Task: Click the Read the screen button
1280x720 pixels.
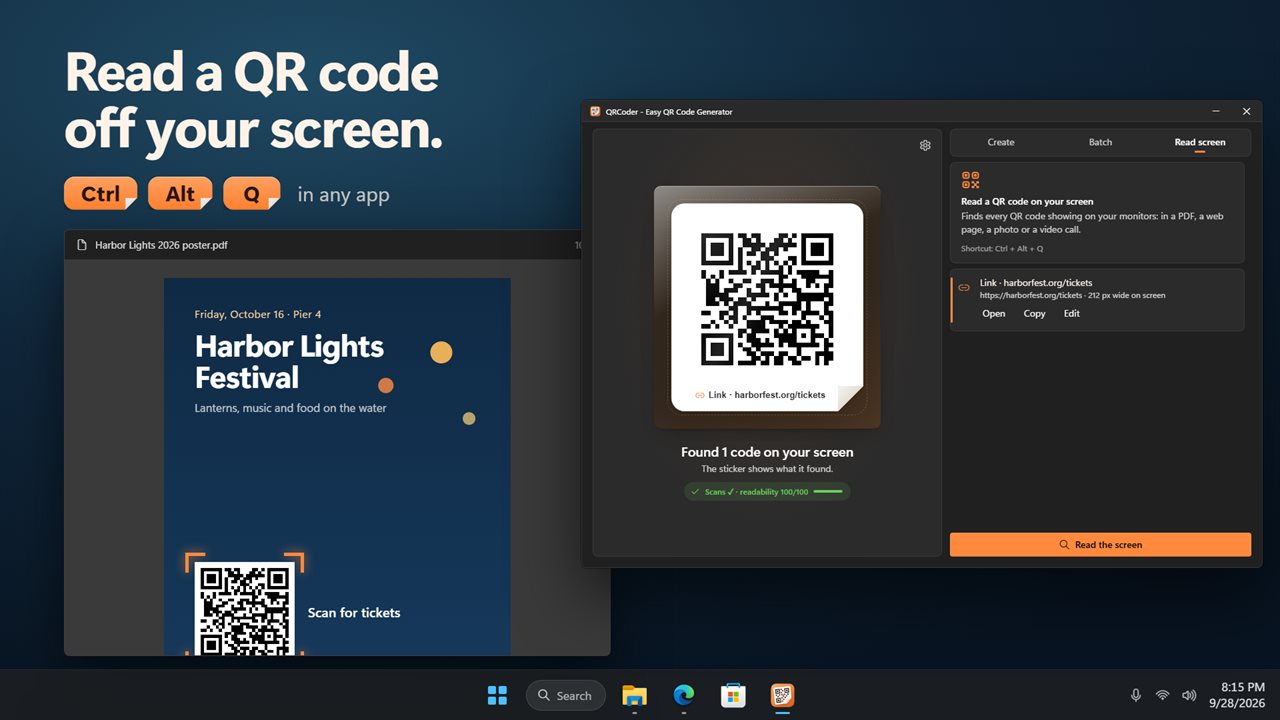Action: pos(1100,545)
